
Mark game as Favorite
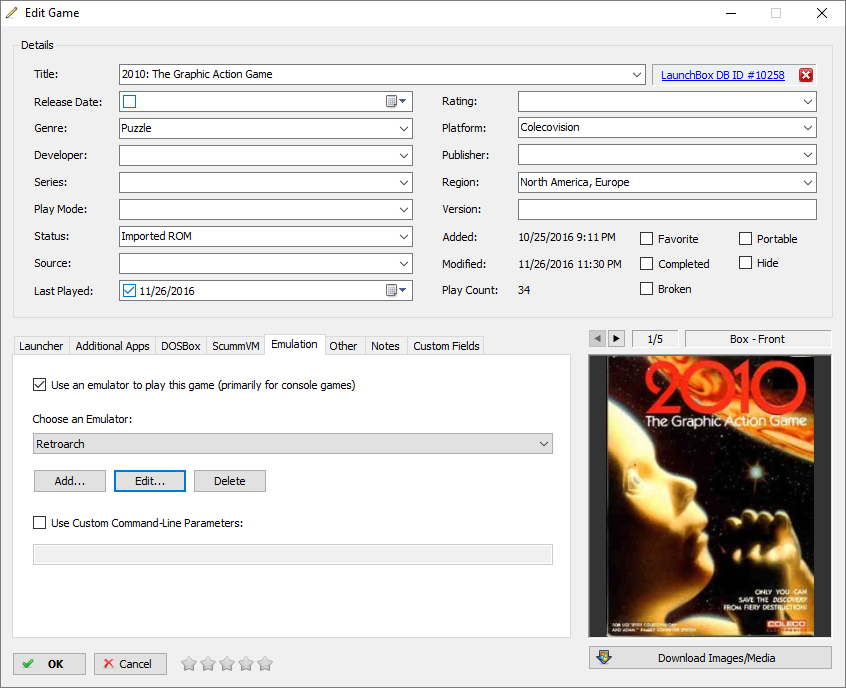click(646, 239)
